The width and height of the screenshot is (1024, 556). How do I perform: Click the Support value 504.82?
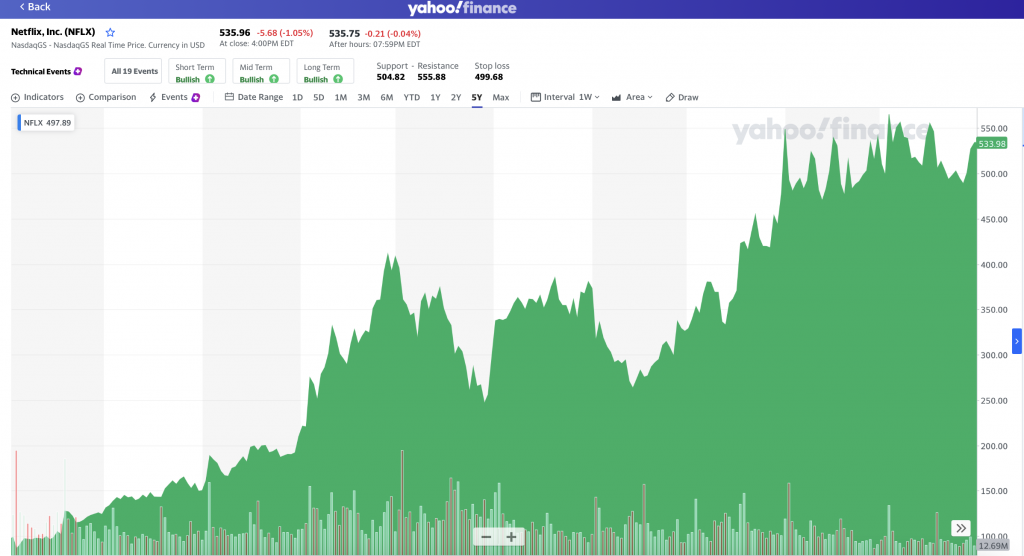pyautogui.click(x=391, y=77)
